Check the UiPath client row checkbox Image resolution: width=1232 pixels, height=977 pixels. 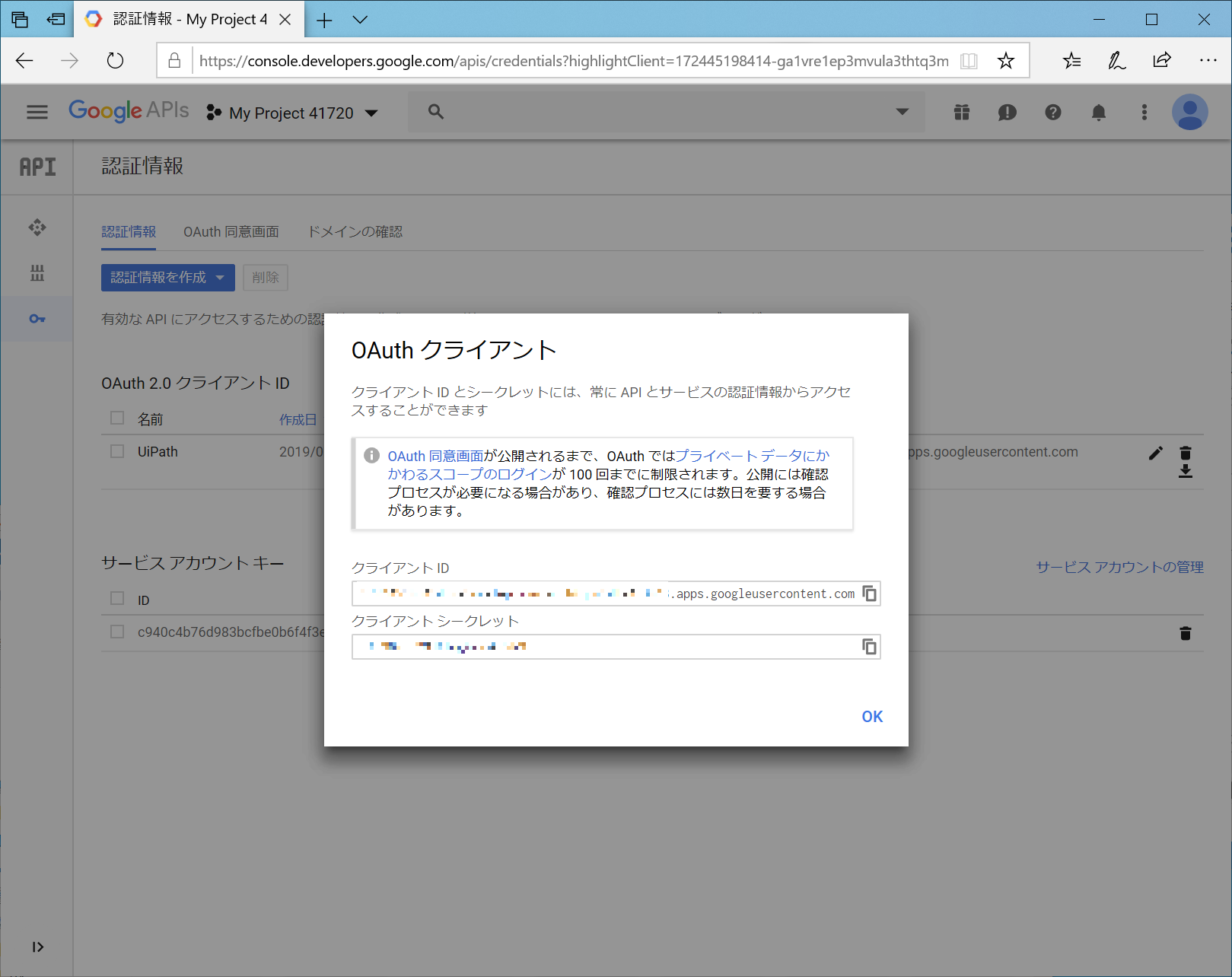(x=116, y=450)
